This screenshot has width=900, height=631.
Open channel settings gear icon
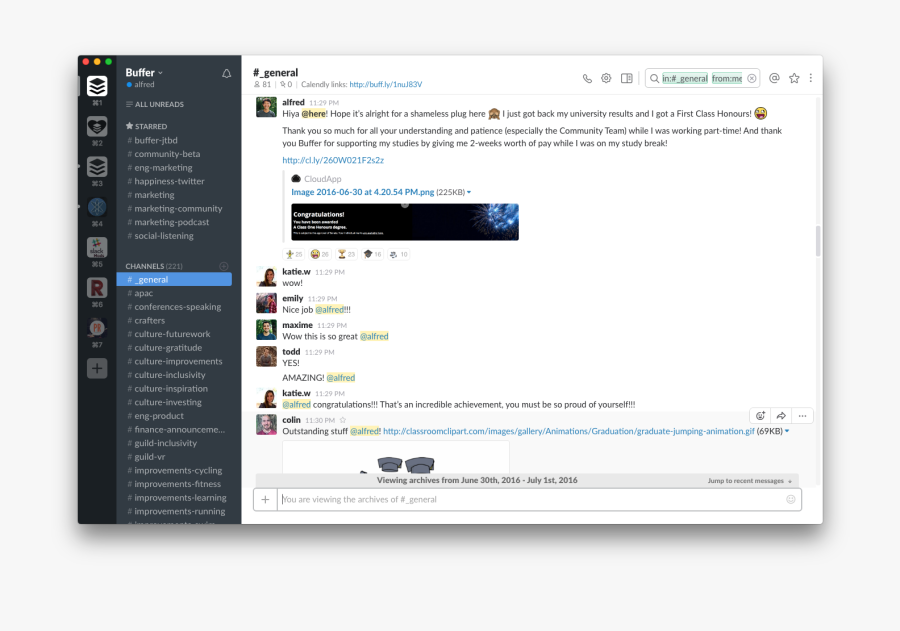coord(606,78)
